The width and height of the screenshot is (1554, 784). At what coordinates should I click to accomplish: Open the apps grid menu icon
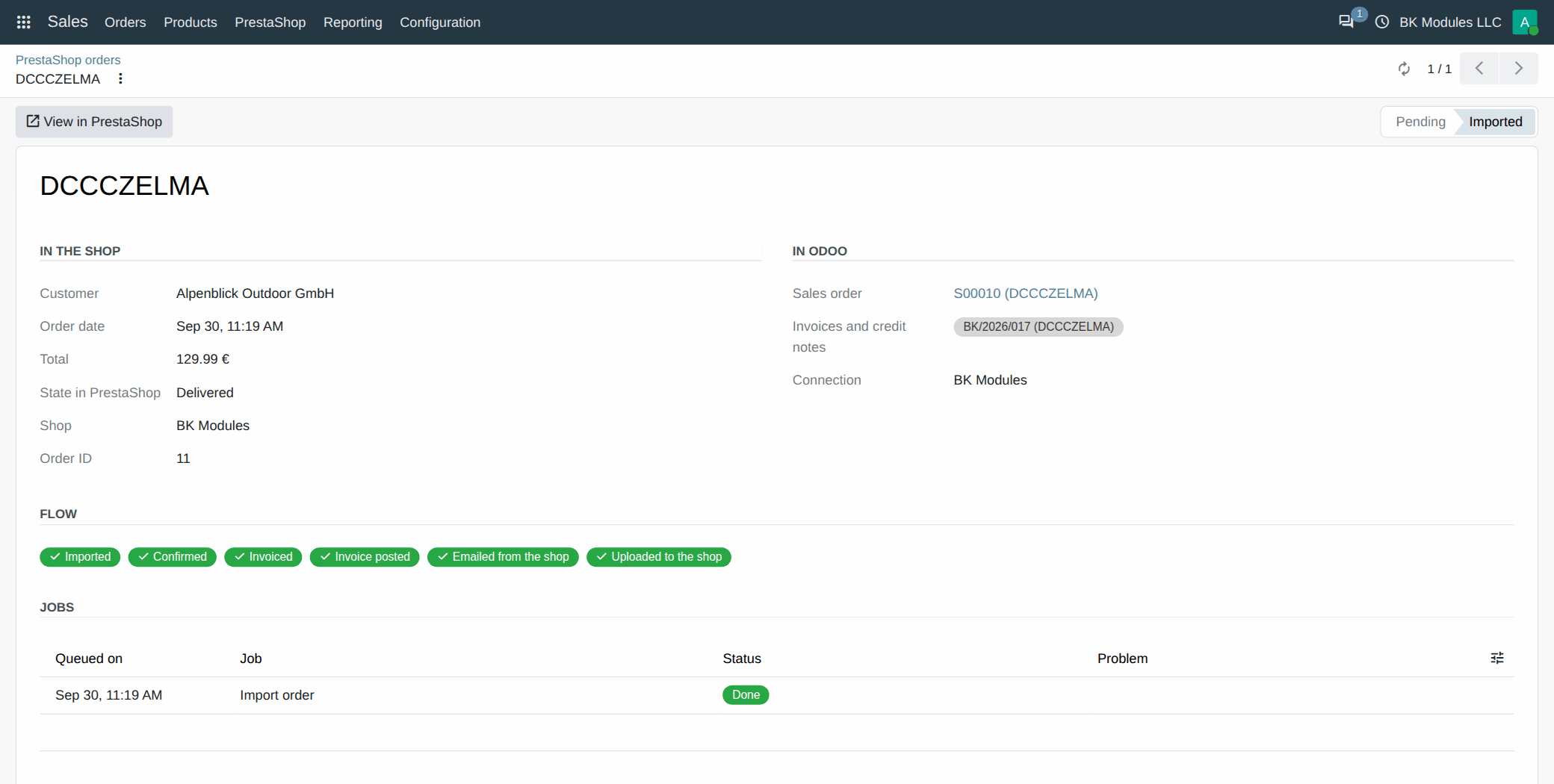point(24,22)
